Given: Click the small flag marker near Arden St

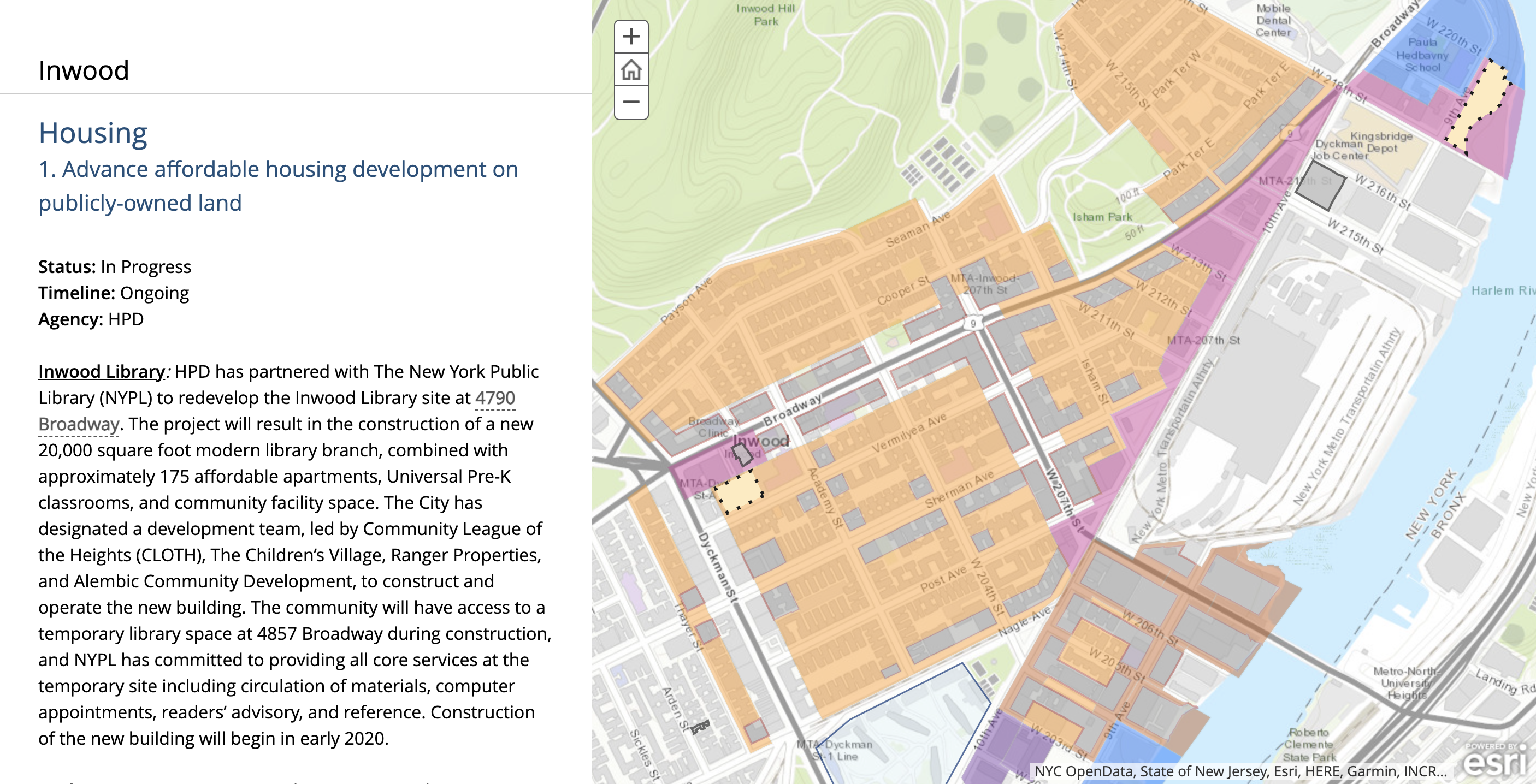Looking at the screenshot, I should pyautogui.click(x=700, y=726).
